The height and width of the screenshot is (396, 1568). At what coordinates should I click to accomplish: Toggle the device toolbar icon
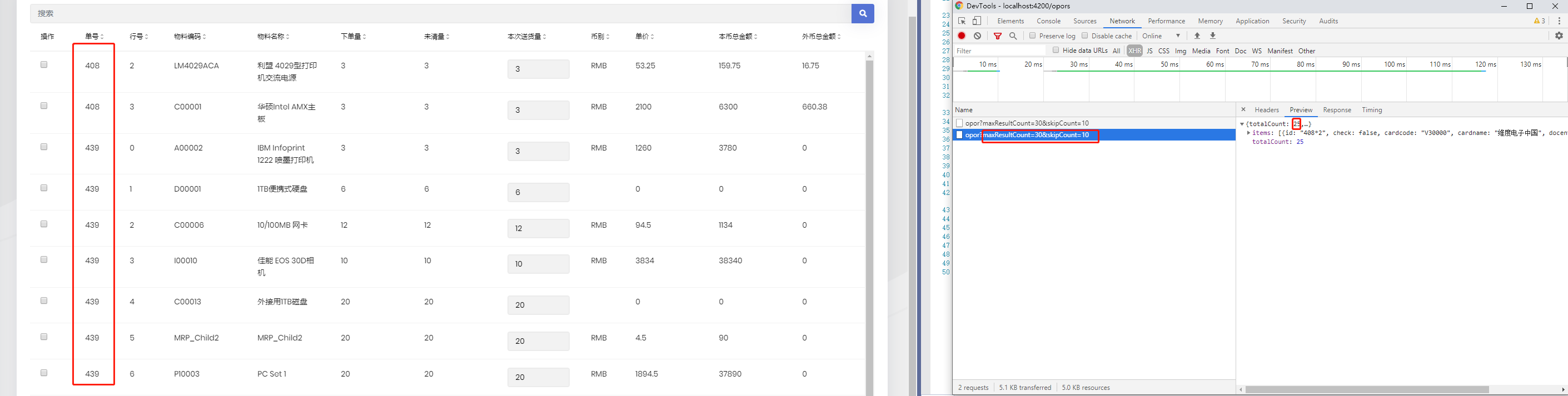pos(977,21)
